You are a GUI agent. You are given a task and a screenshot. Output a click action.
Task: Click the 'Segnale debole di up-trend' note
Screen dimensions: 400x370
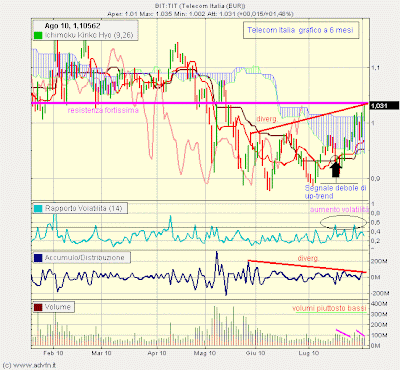click(x=336, y=192)
